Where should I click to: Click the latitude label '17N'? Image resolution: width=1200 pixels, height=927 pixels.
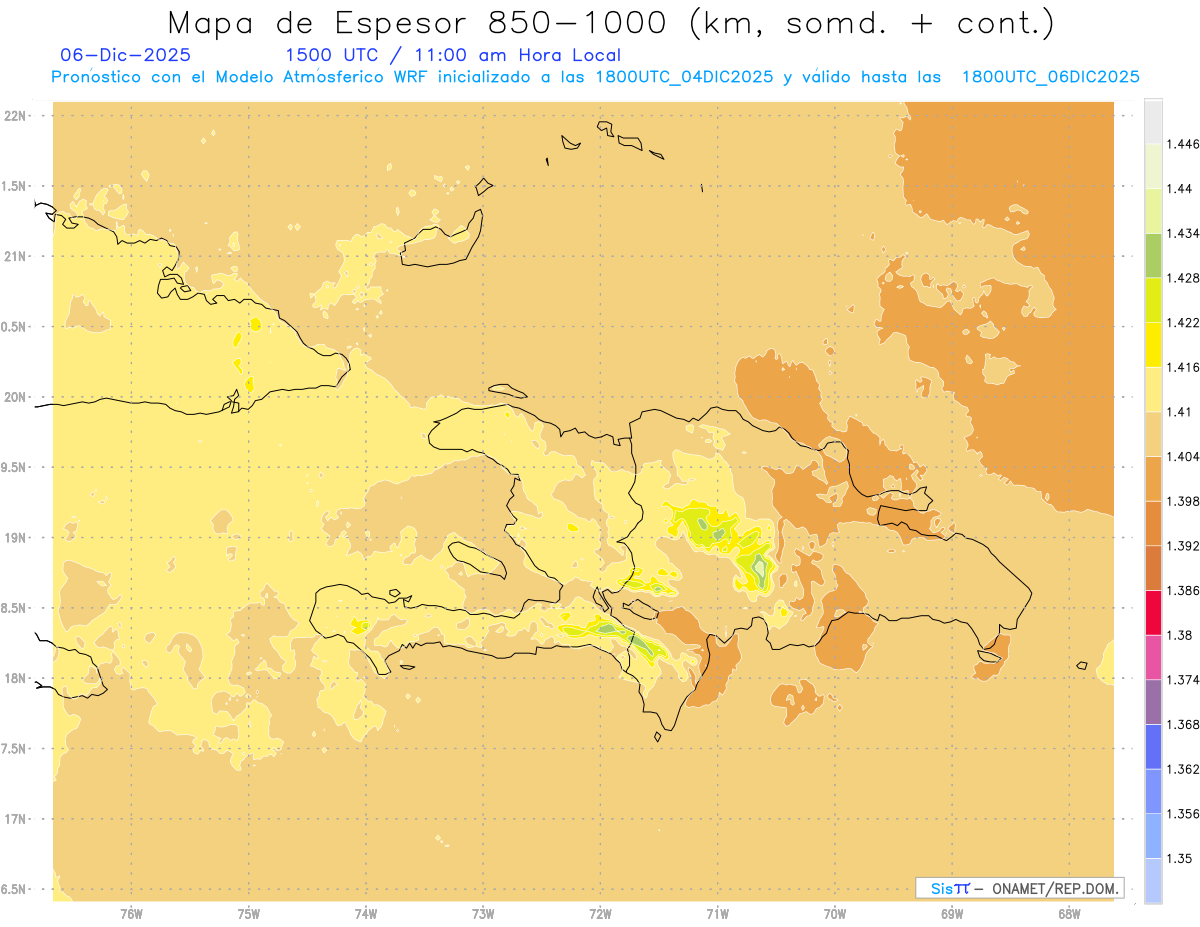(15, 819)
